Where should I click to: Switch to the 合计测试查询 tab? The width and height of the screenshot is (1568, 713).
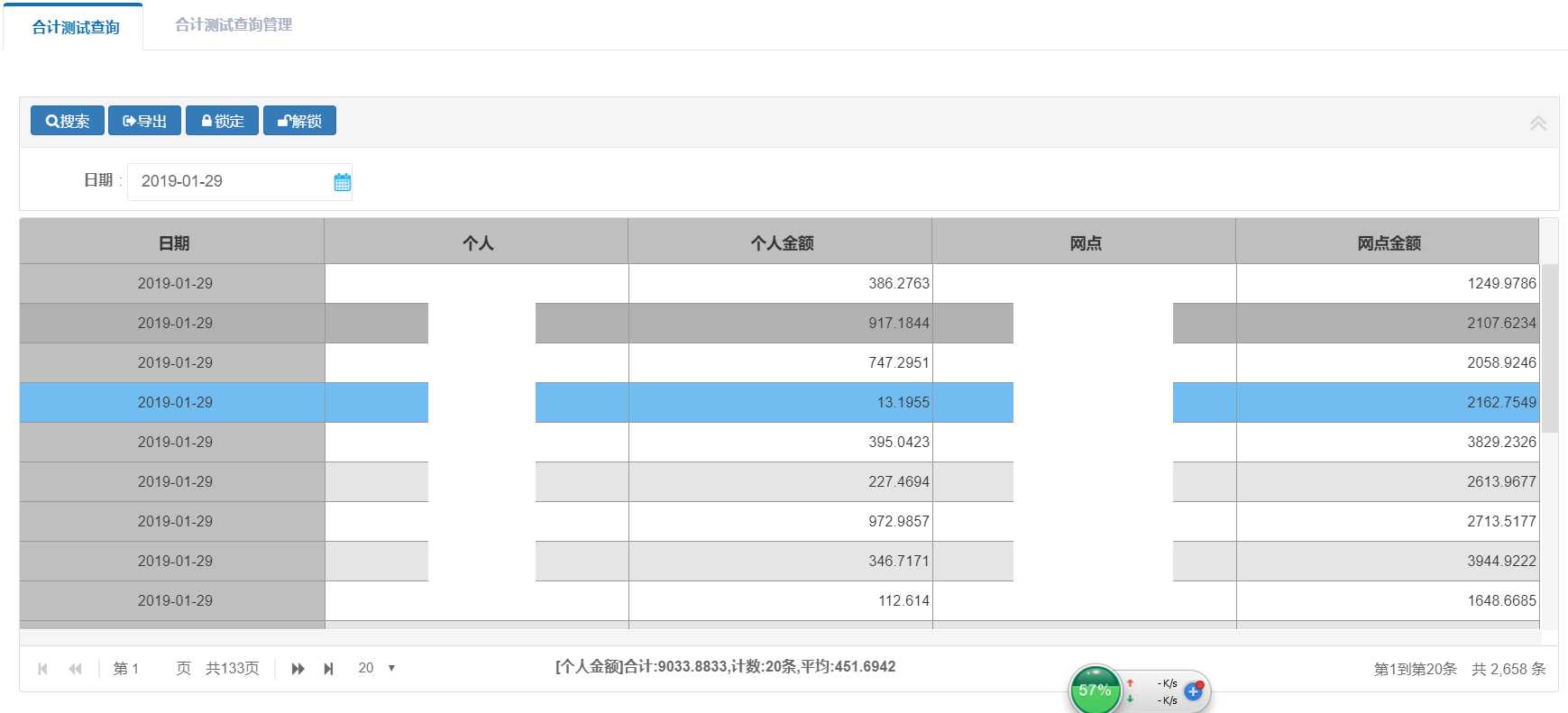coord(76,27)
